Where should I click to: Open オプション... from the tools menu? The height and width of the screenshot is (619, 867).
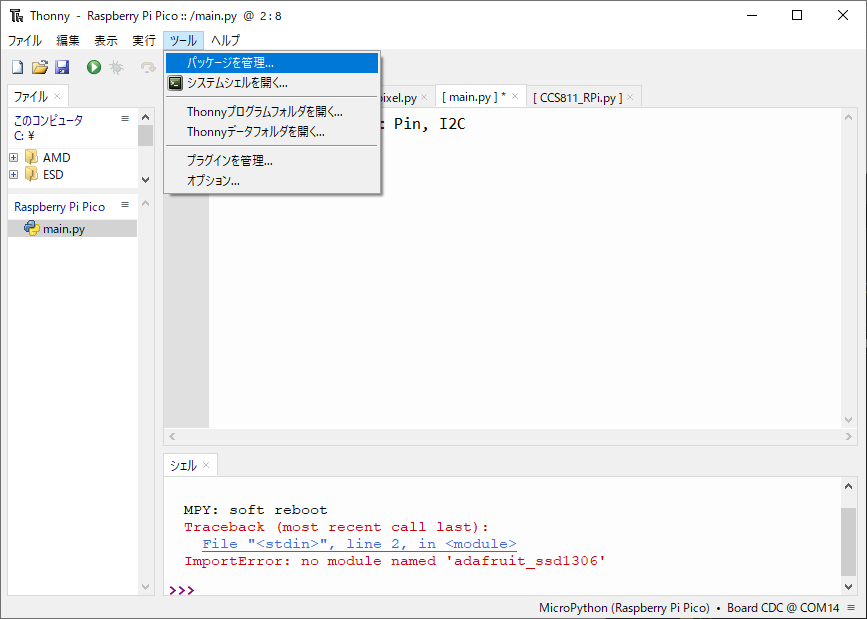[272, 180]
